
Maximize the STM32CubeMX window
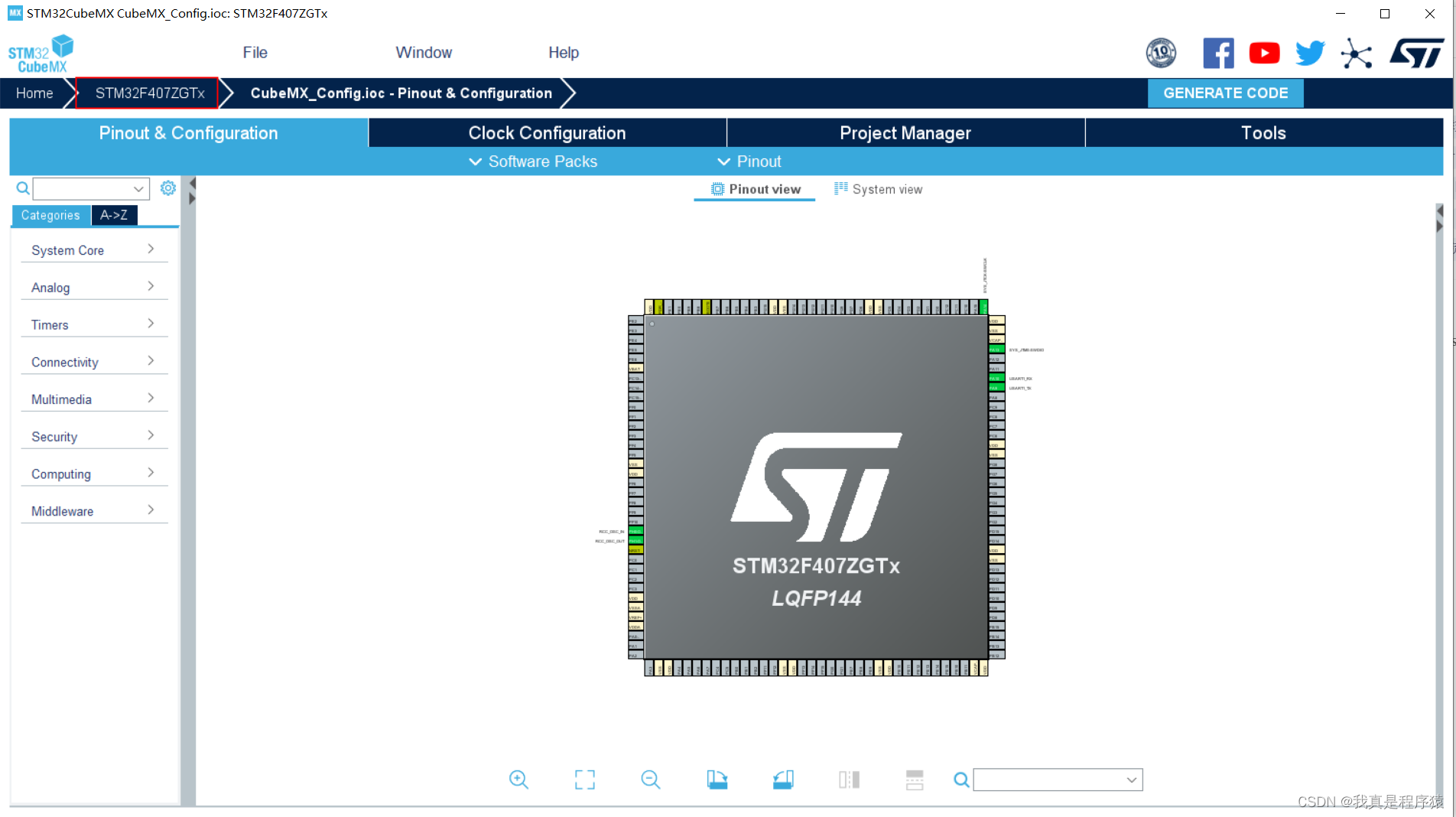(1384, 13)
